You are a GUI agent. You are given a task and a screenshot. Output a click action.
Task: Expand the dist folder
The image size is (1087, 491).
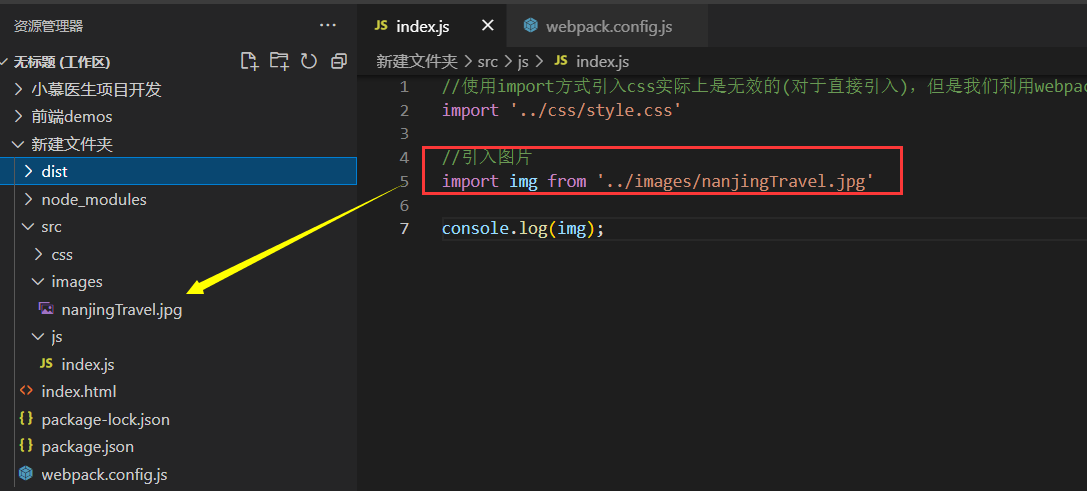[28, 171]
